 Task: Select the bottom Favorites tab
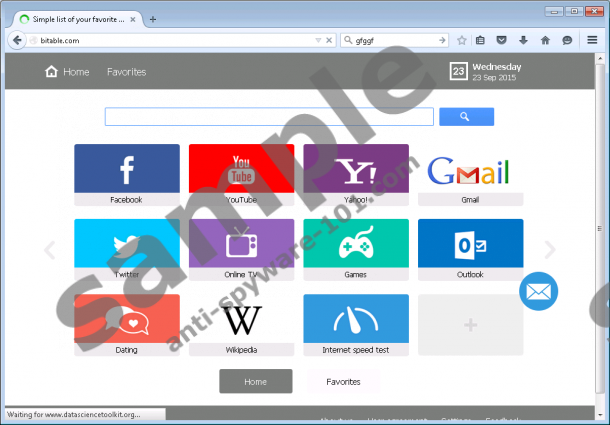[x=344, y=381]
